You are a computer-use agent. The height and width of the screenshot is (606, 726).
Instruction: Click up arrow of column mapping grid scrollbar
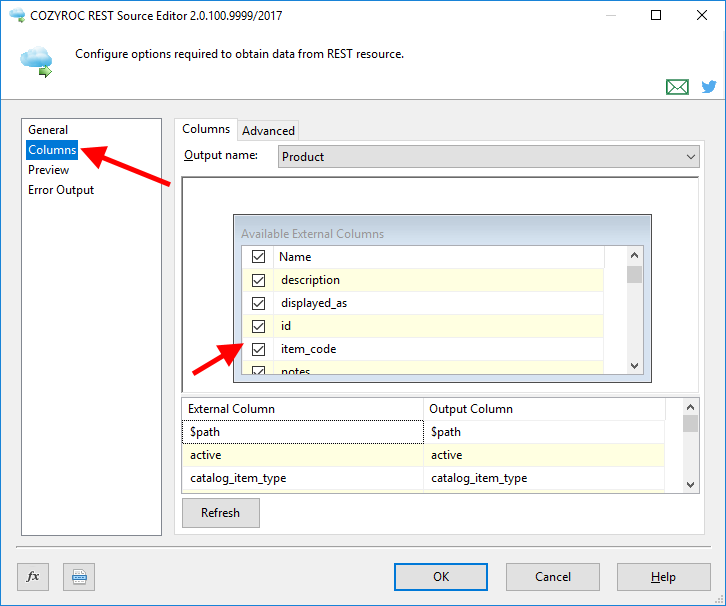pos(690,407)
